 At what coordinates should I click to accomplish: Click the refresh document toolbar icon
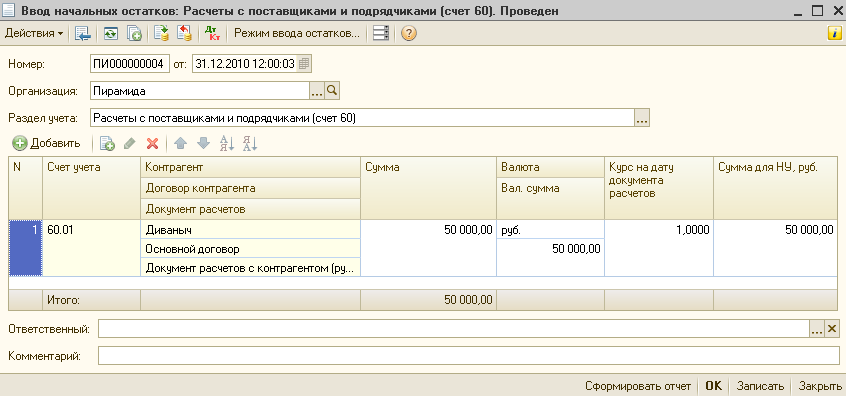[111, 33]
